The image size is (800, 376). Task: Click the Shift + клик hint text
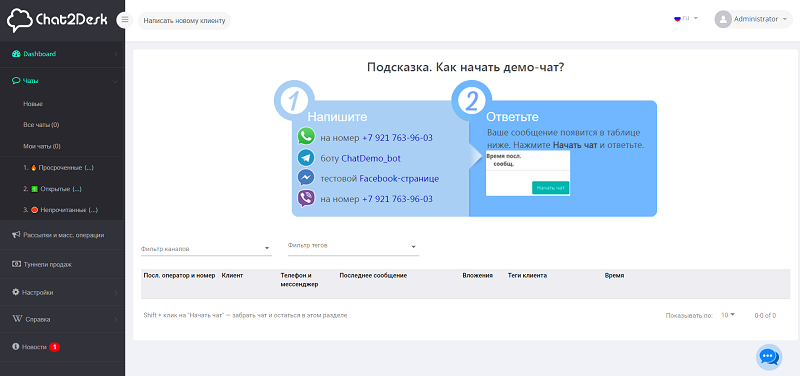245,315
